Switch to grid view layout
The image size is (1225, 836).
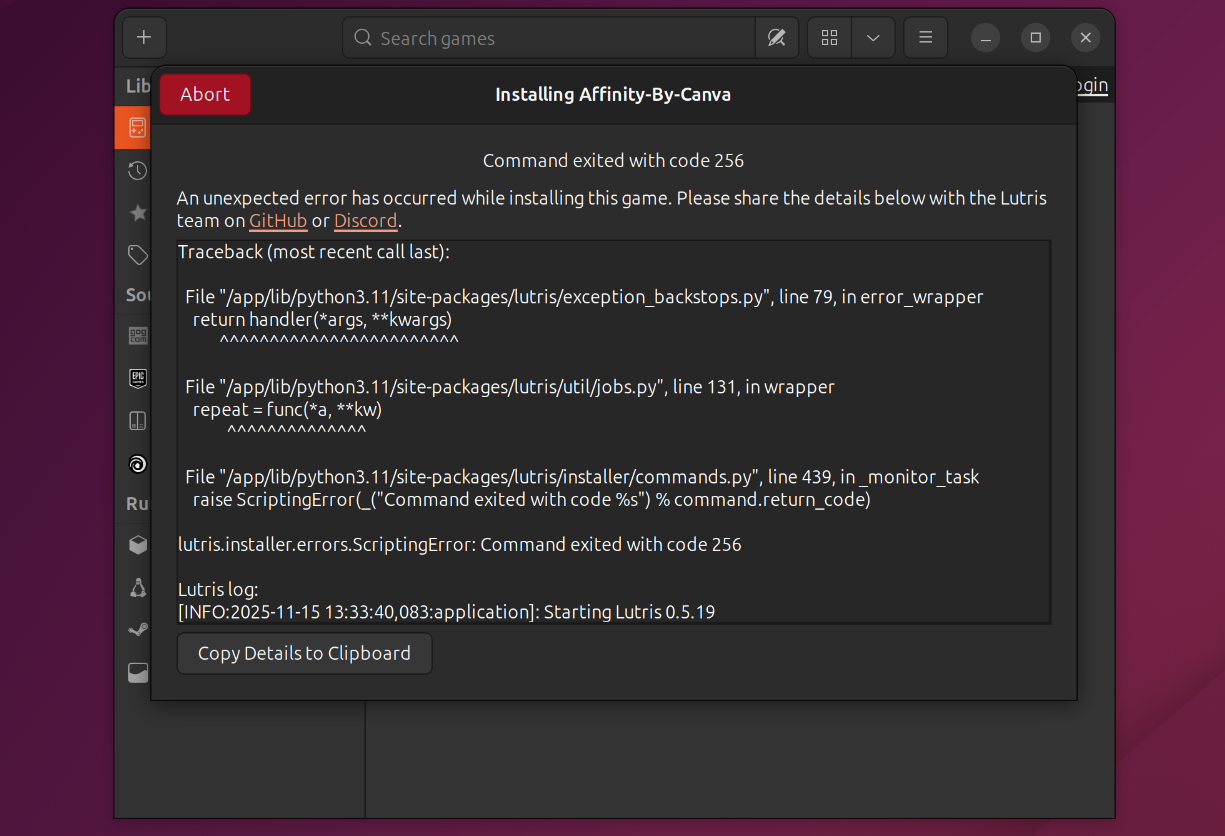point(829,38)
